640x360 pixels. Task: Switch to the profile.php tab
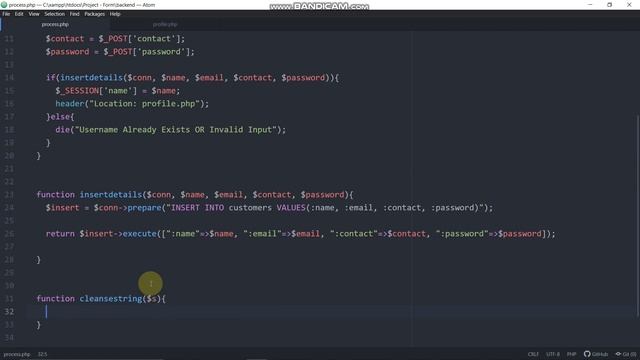tap(165, 24)
